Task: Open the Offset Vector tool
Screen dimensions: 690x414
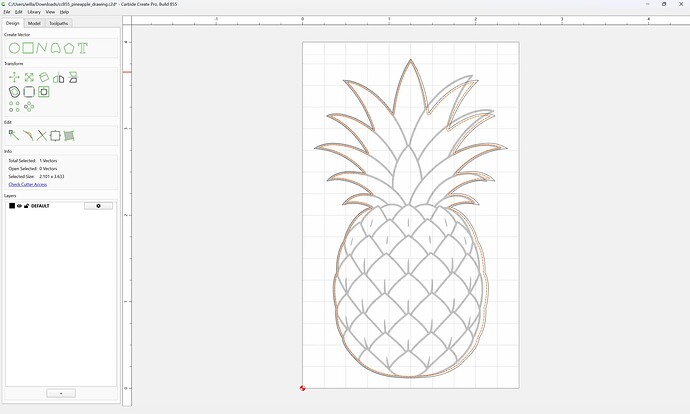Action: coord(15,92)
